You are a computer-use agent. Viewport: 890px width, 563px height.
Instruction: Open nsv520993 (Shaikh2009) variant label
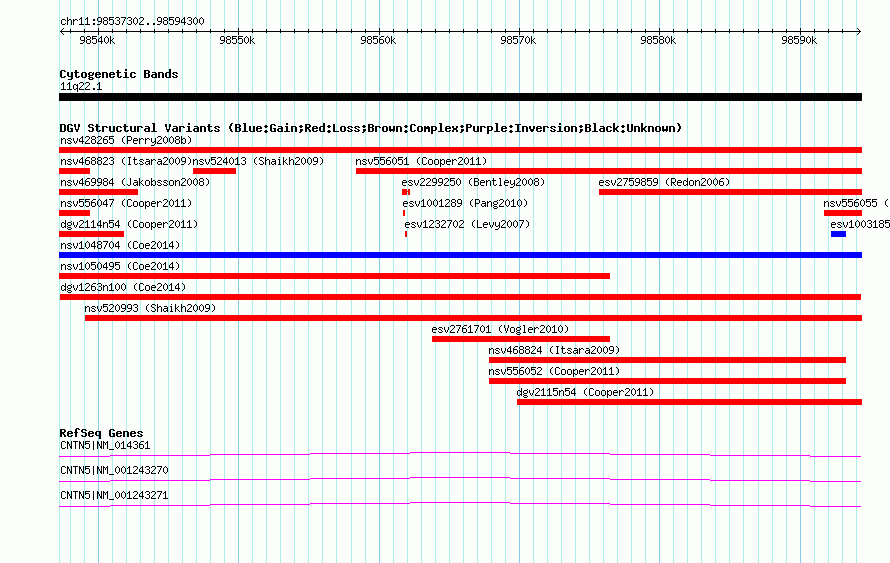click(x=150, y=308)
